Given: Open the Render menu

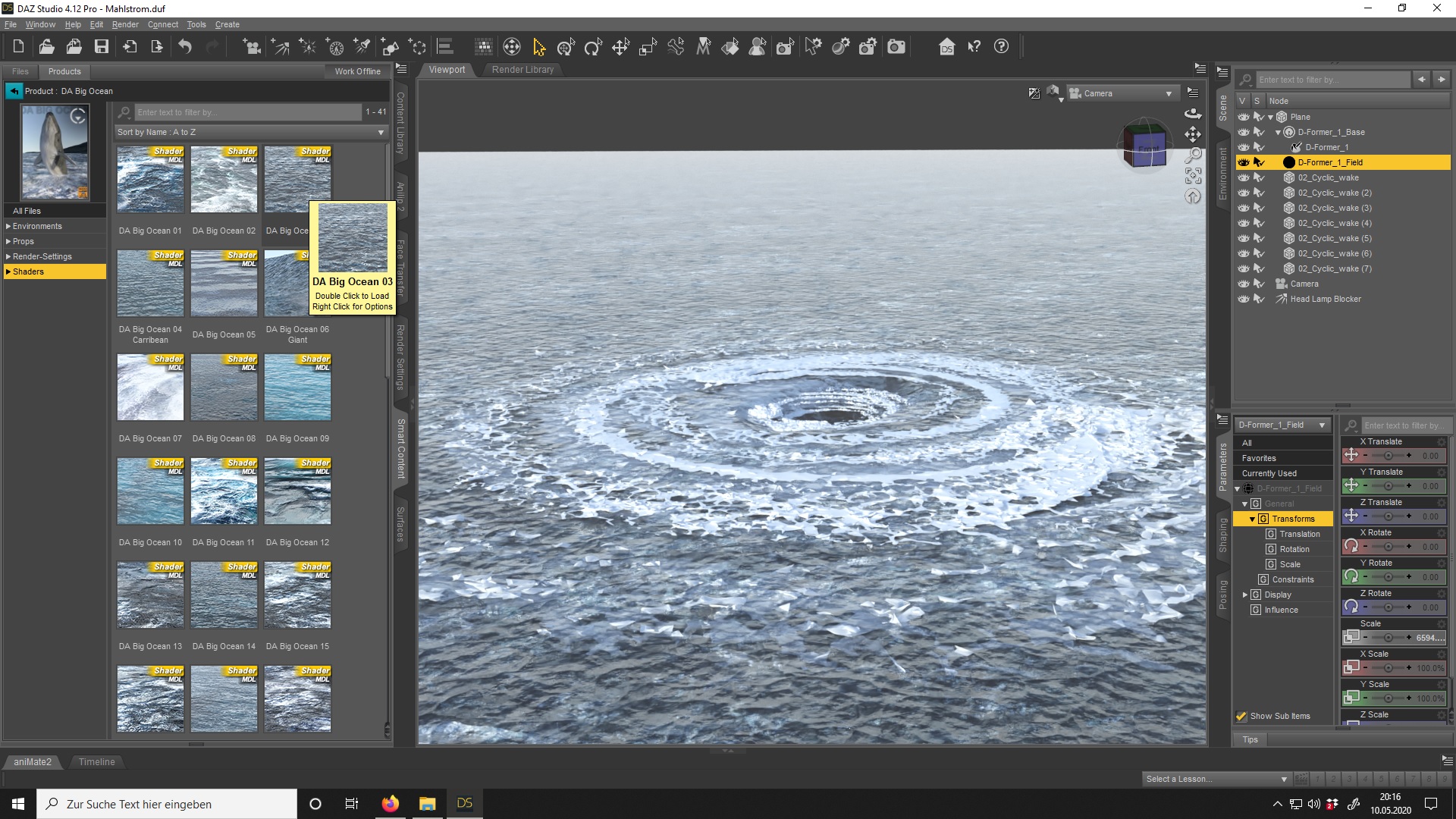Looking at the screenshot, I should [x=125, y=24].
